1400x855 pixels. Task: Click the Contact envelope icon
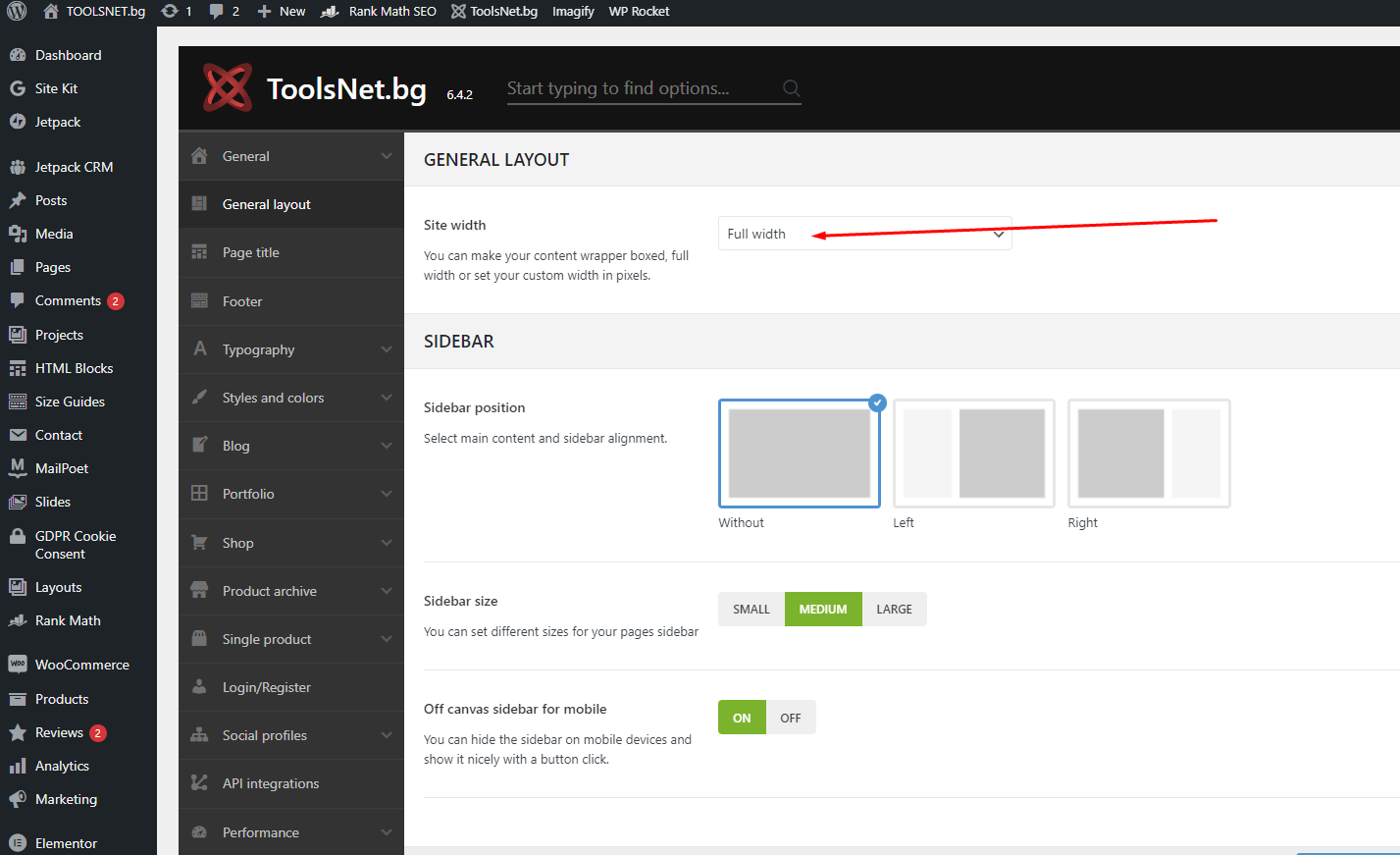click(18, 435)
